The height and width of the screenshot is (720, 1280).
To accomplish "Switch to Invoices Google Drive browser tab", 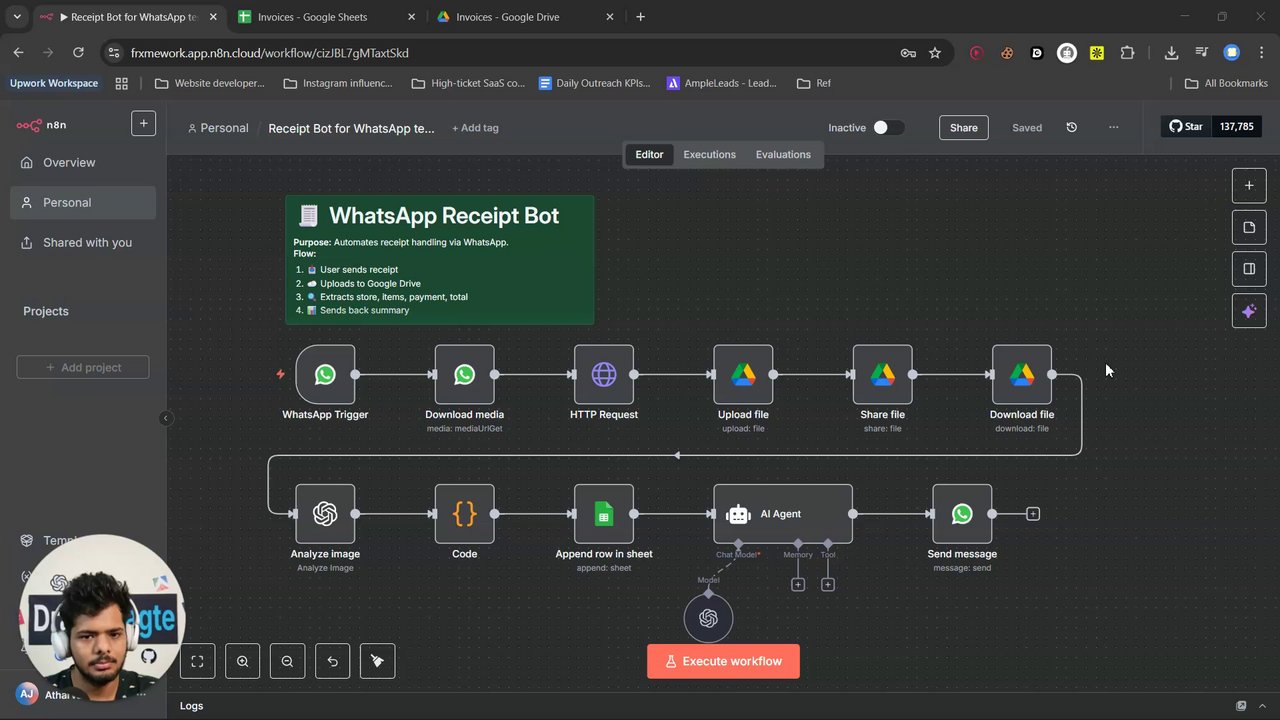I will tap(525, 17).
